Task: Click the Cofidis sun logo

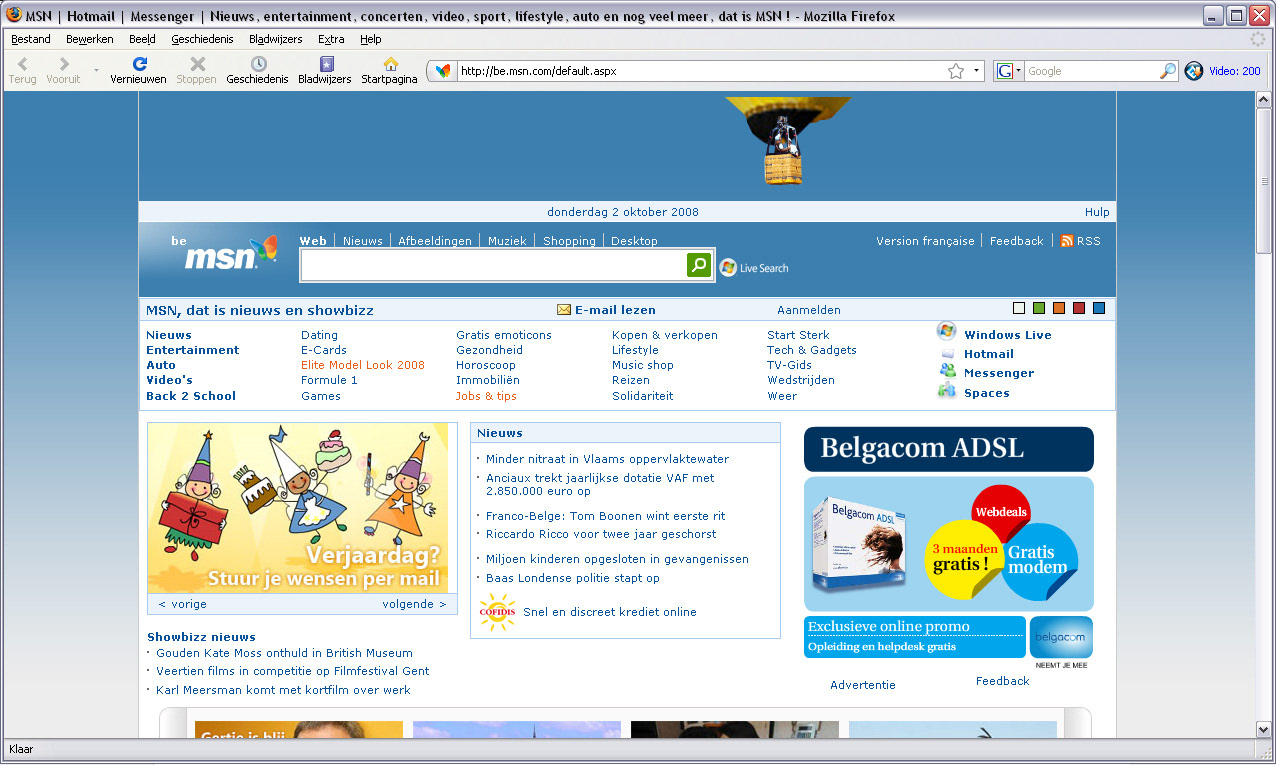Action: pos(497,611)
